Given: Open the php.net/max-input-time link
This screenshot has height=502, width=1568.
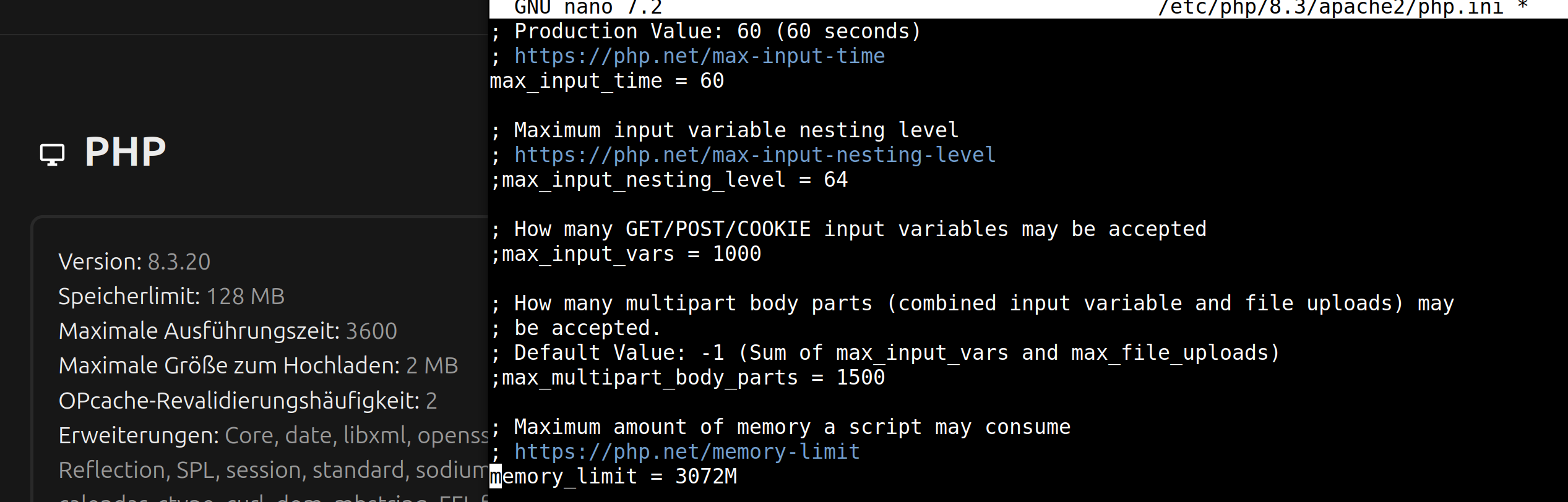Looking at the screenshot, I should pos(699,56).
